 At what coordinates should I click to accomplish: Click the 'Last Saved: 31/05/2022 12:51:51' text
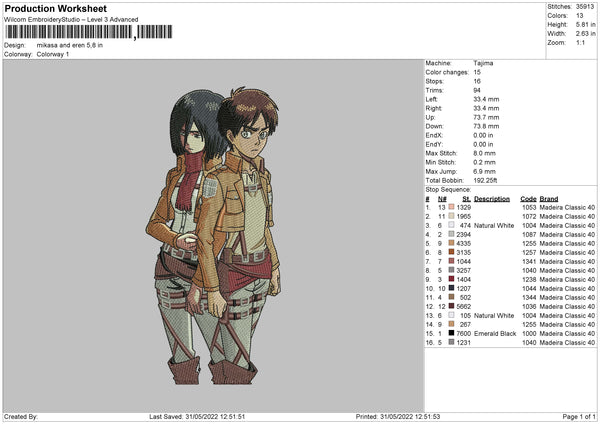coord(197,416)
